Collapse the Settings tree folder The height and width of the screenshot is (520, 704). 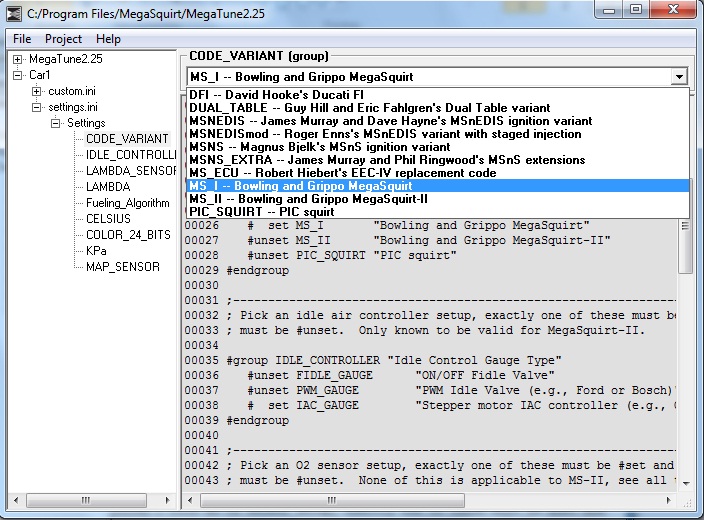pos(56,123)
